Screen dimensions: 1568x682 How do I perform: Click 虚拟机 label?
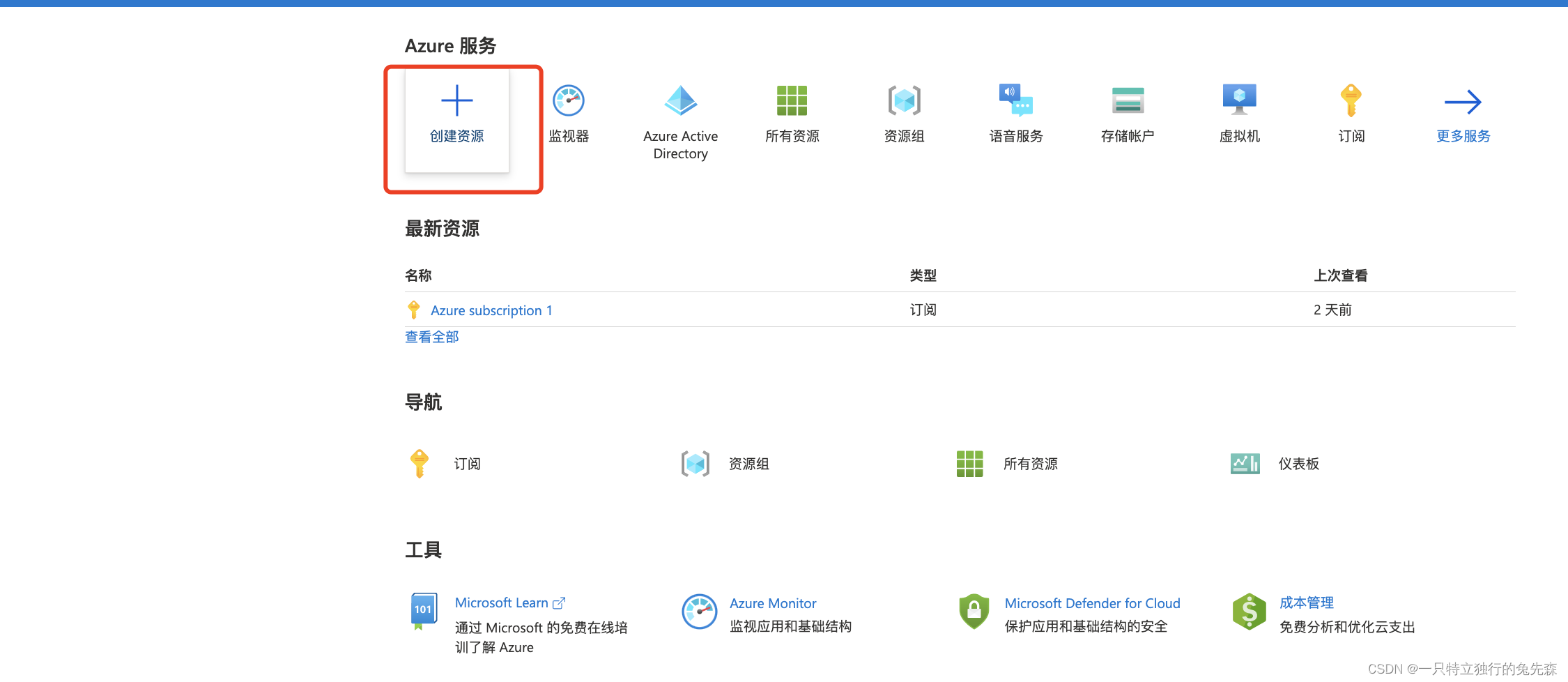click(1239, 136)
